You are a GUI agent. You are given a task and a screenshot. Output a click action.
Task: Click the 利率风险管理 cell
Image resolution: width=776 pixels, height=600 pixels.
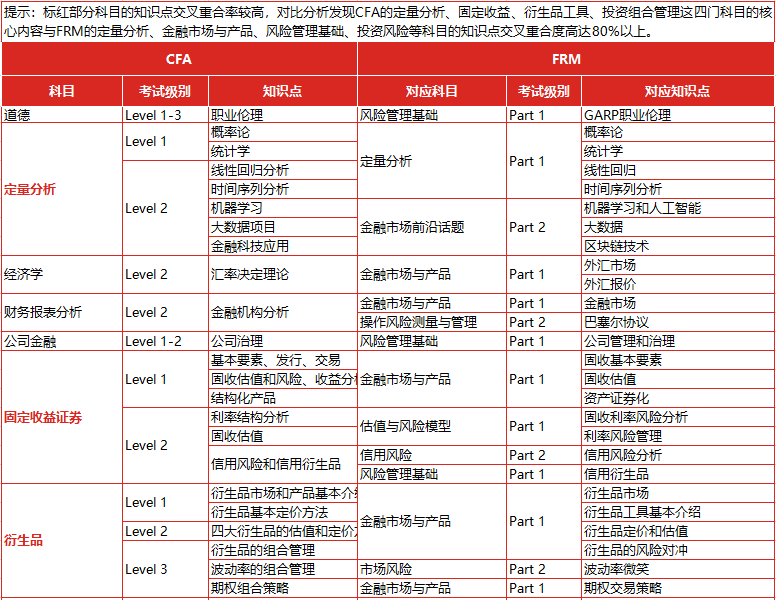(x=678, y=436)
